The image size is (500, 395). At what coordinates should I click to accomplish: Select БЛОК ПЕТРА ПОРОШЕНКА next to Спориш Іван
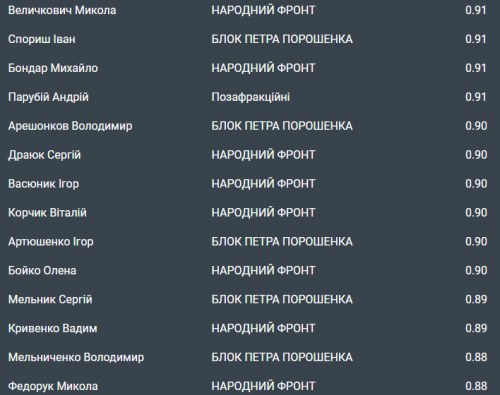coord(282,39)
